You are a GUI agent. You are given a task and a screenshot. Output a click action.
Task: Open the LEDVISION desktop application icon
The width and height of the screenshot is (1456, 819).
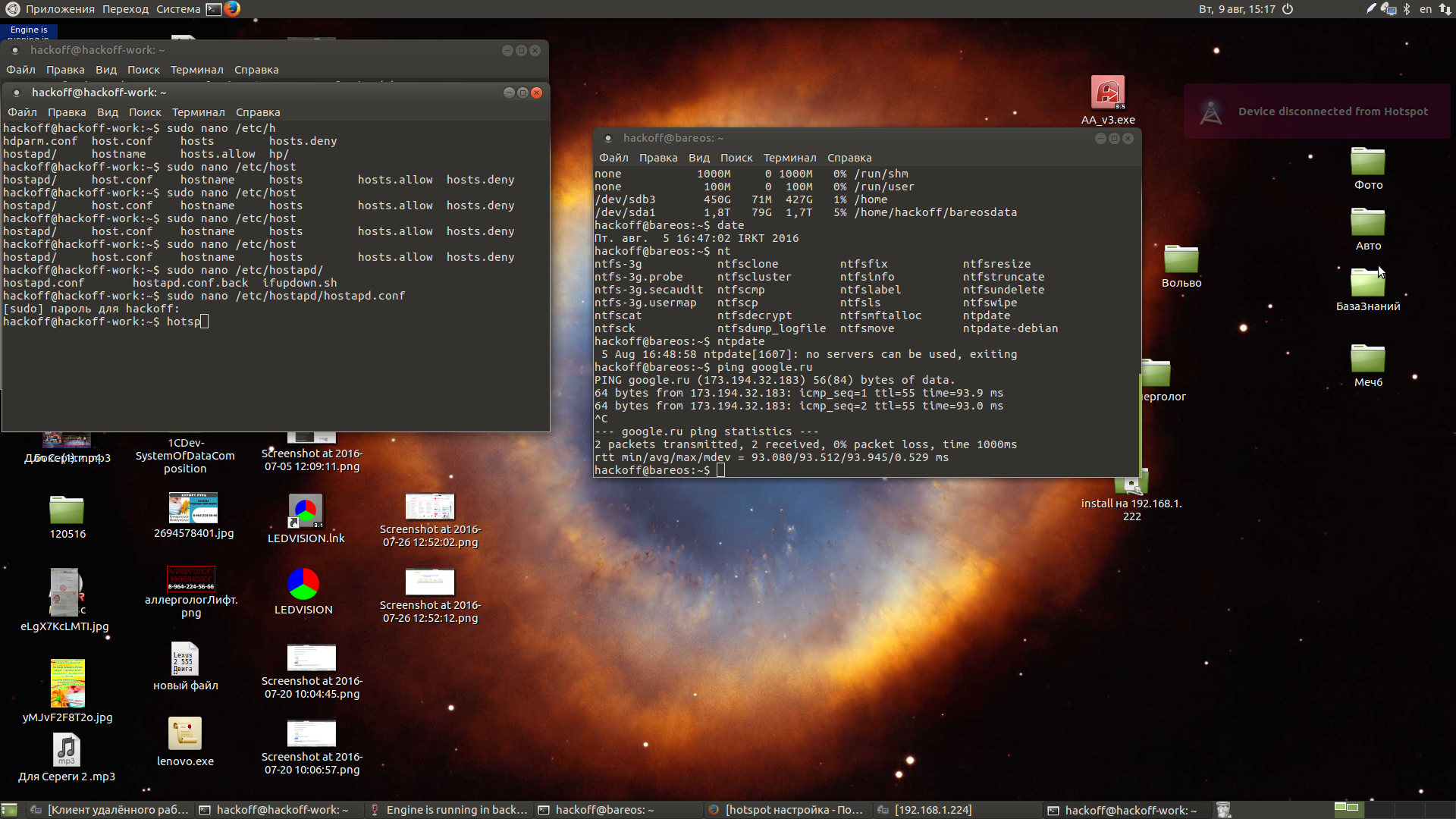click(303, 585)
